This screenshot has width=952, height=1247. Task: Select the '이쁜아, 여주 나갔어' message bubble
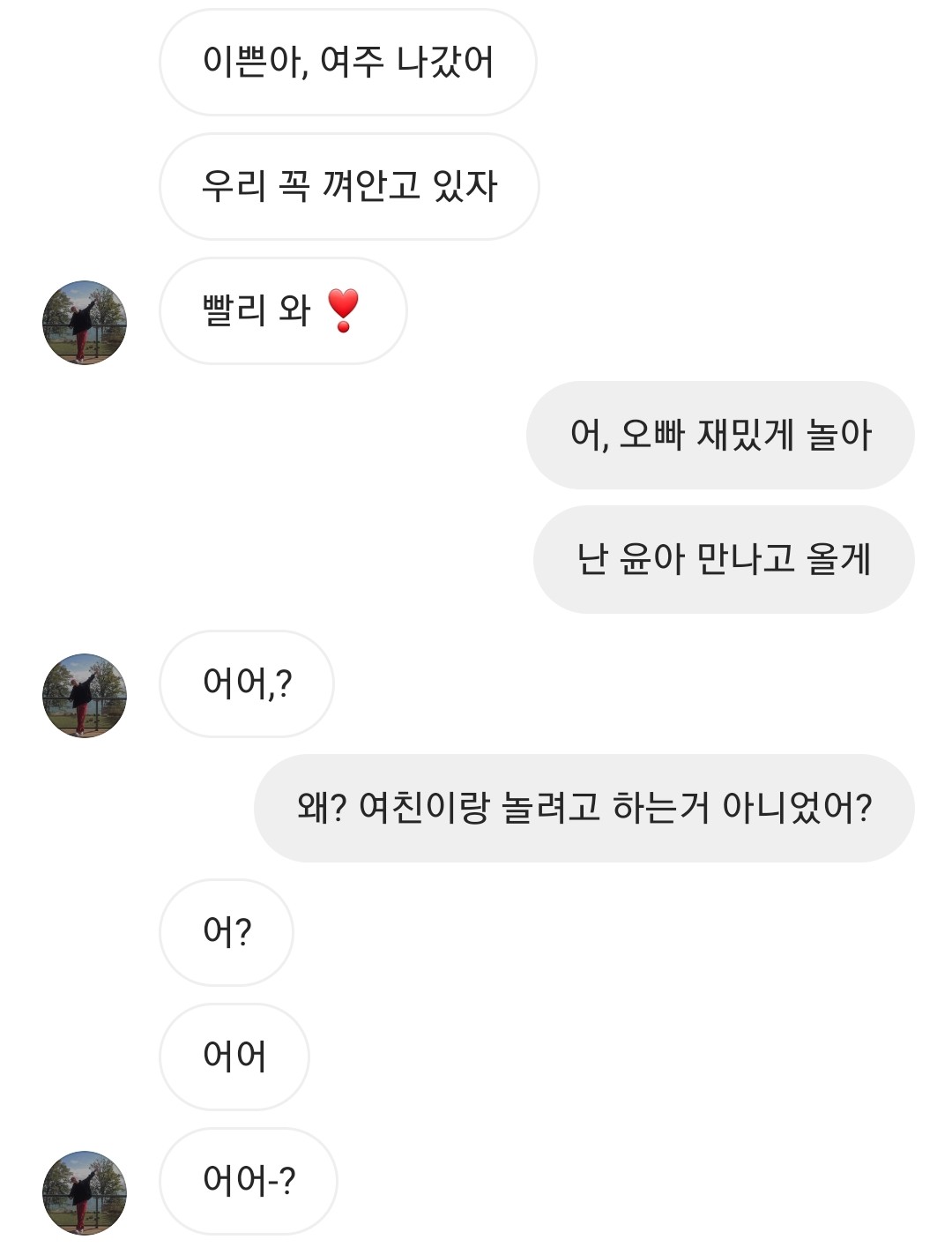point(347,63)
